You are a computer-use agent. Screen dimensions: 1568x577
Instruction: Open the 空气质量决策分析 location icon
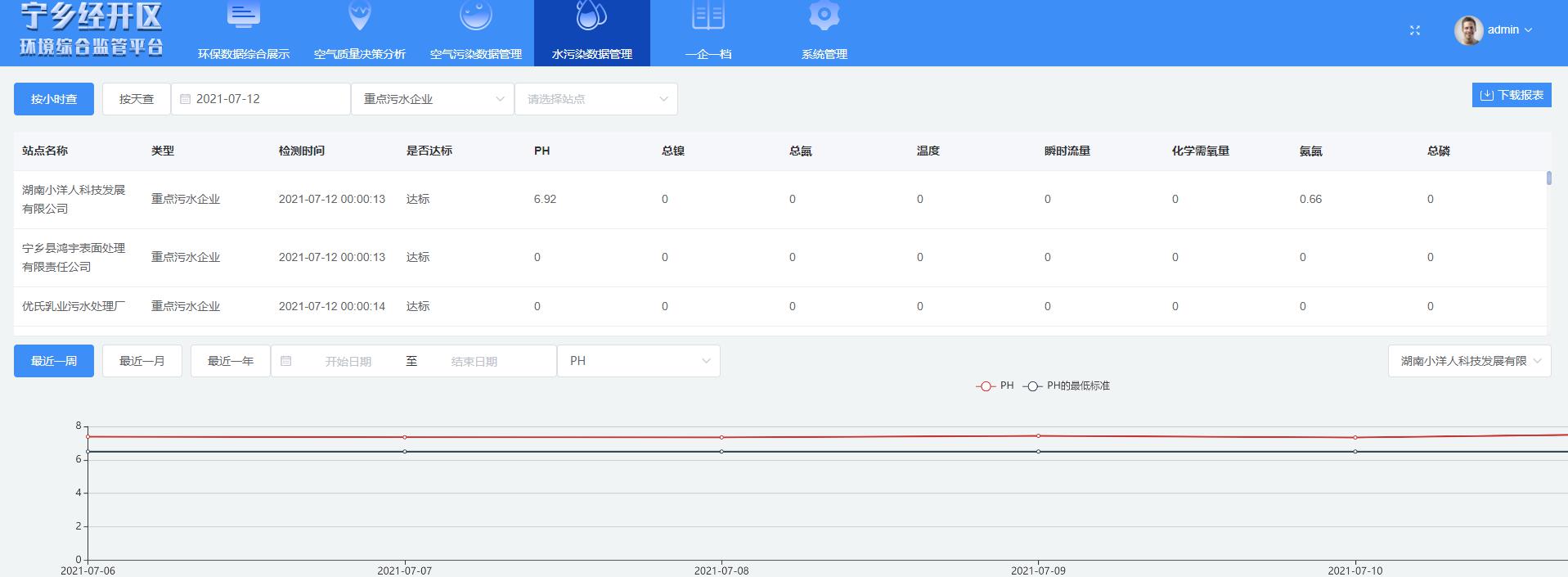point(360,15)
